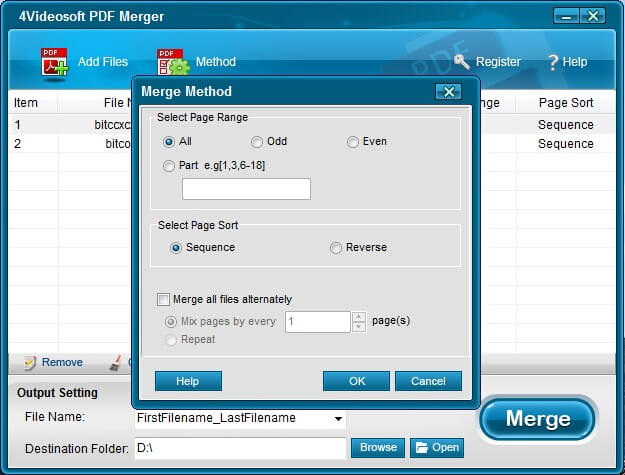
Task: Click Sequence in row 1 Page Sort column
Action: [566, 125]
